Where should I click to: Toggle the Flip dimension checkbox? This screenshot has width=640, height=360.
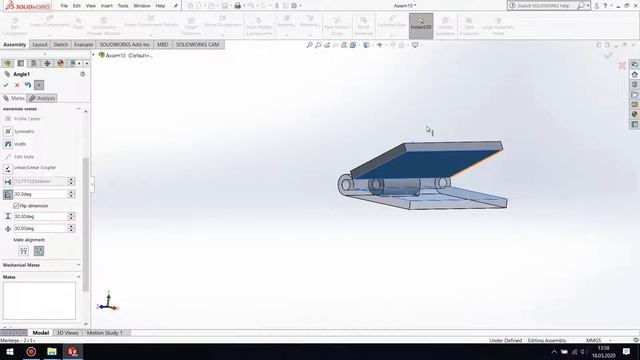16,206
